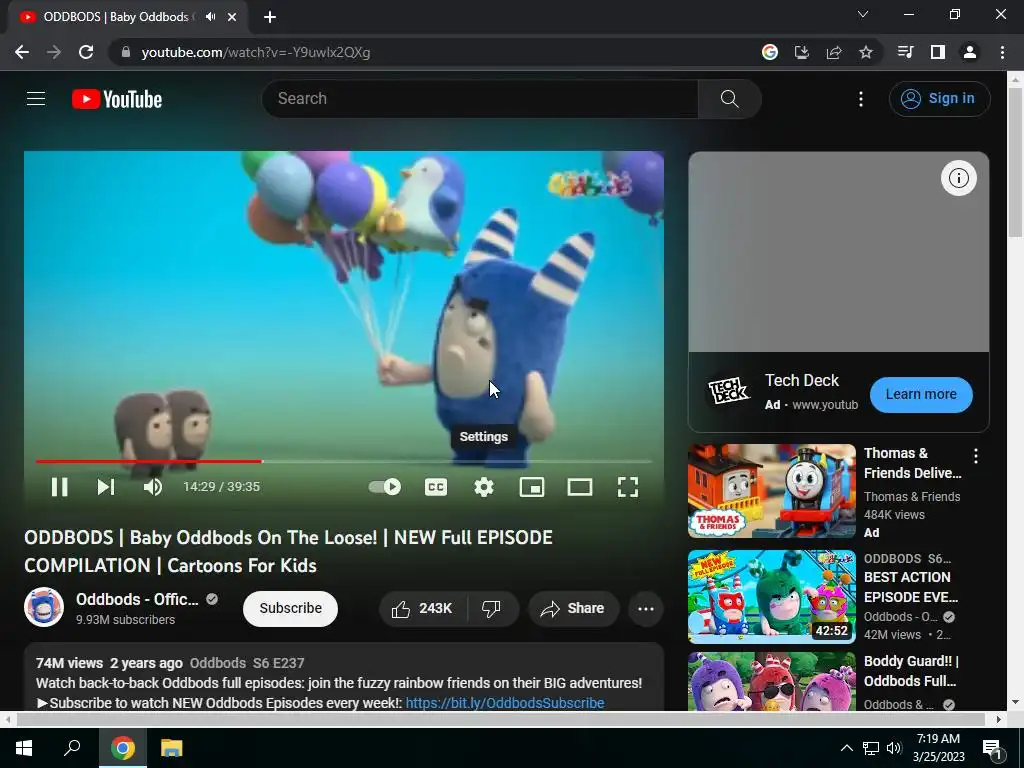The width and height of the screenshot is (1024, 768).
Task: Open Chrome three-dot menu
Action: 1002,52
